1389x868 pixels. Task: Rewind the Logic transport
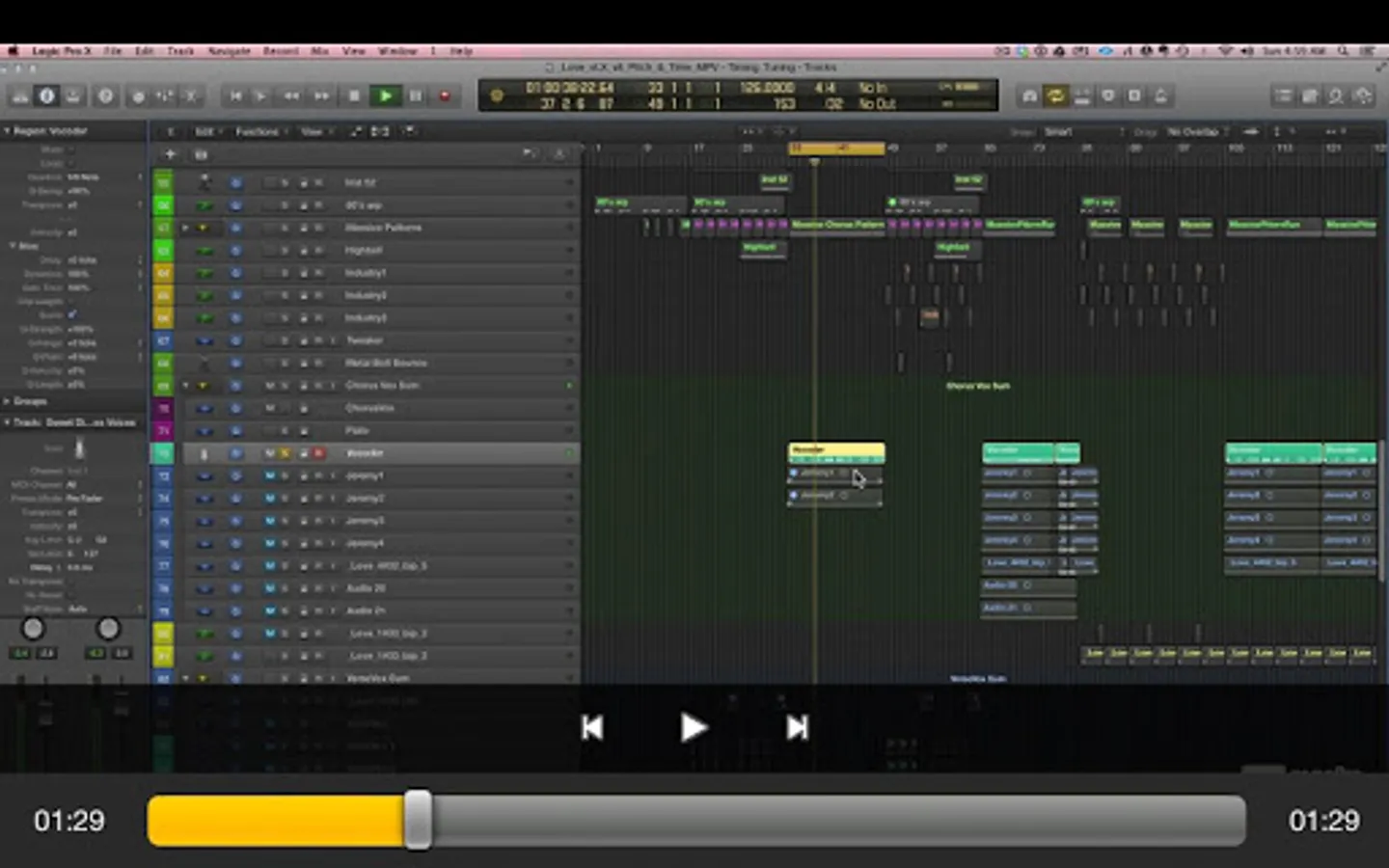(290, 96)
